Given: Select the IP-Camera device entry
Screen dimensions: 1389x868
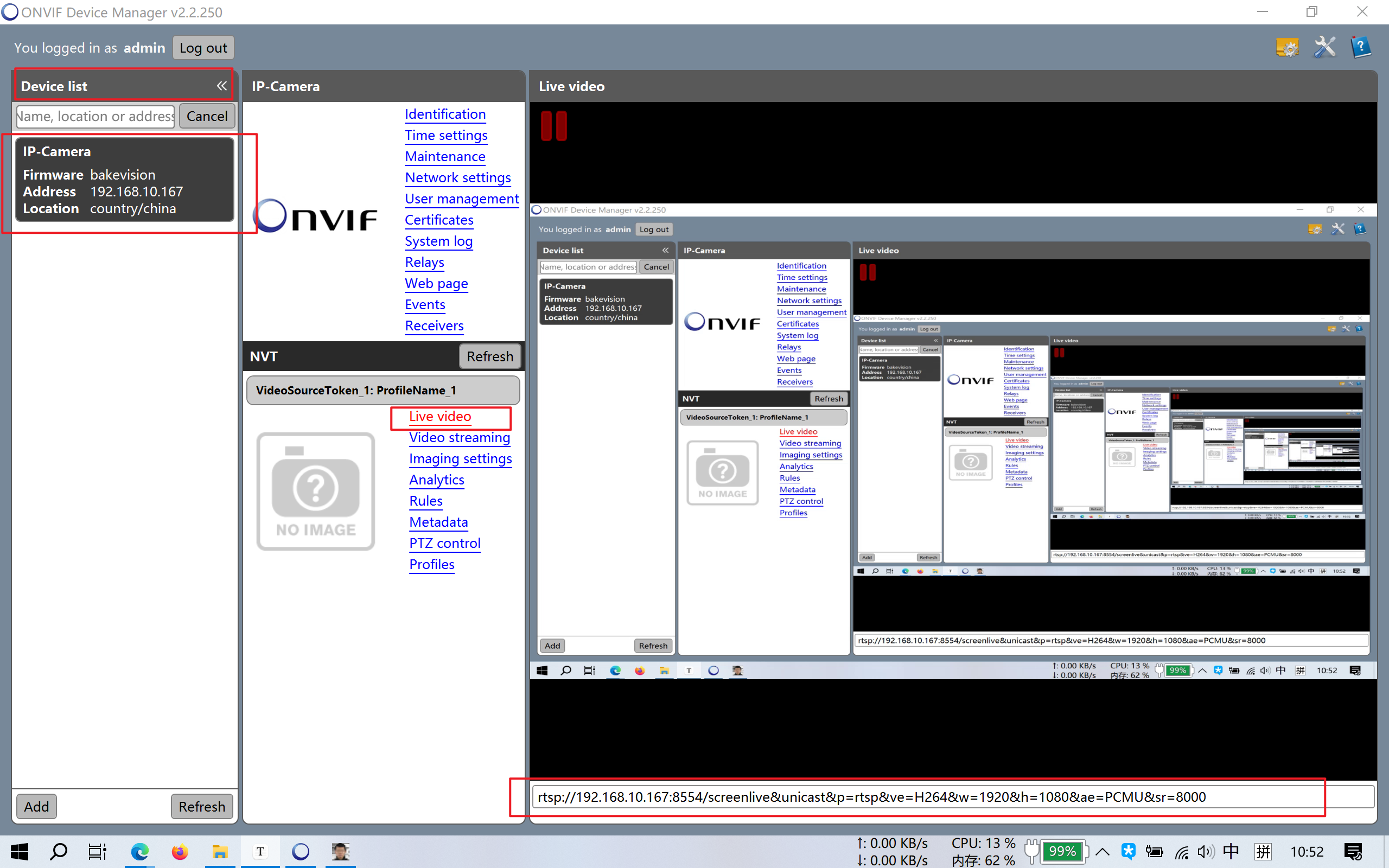Looking at the screenshot, I should (x=124, y=180).
